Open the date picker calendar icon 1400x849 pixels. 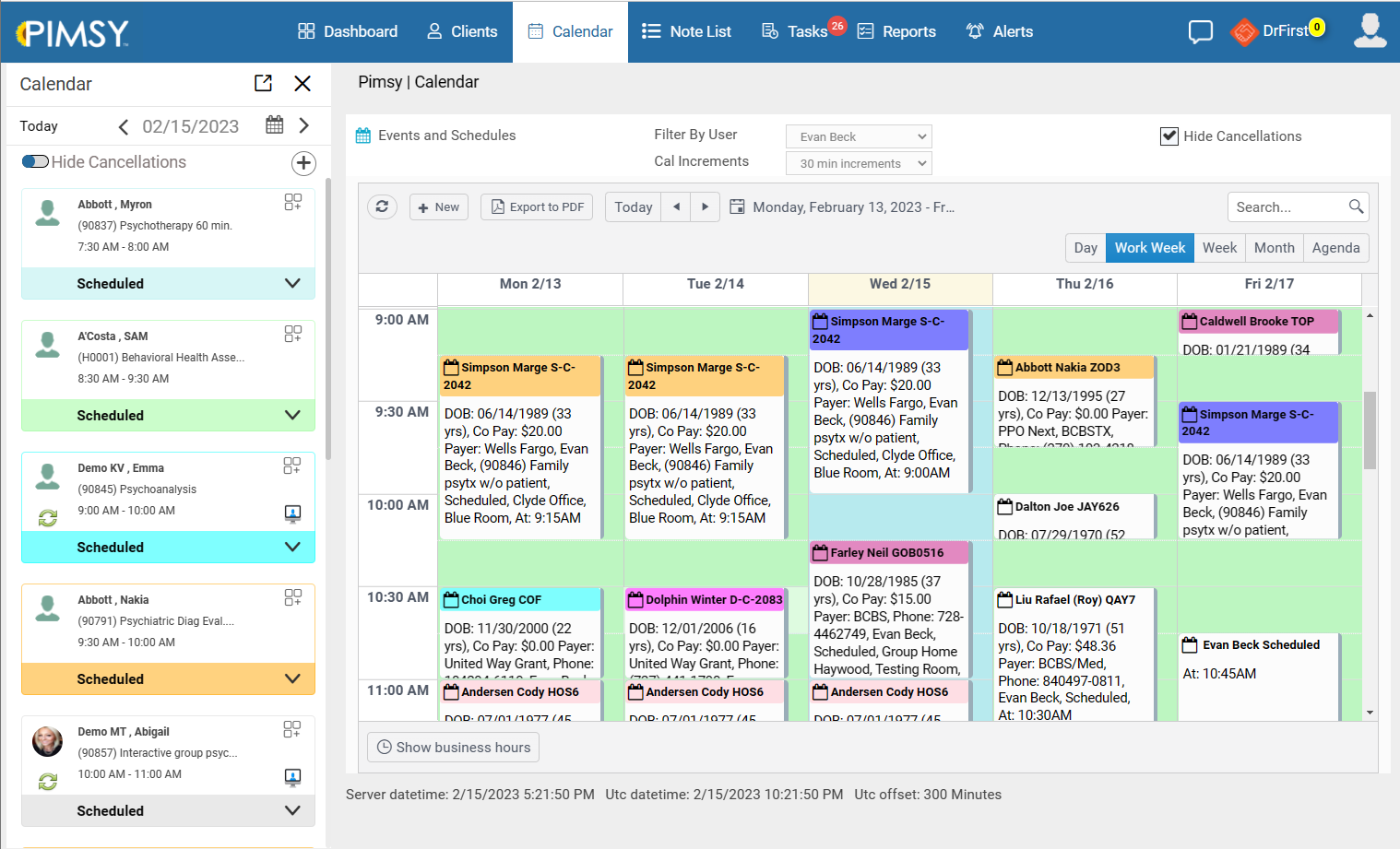tap(274, 124)
